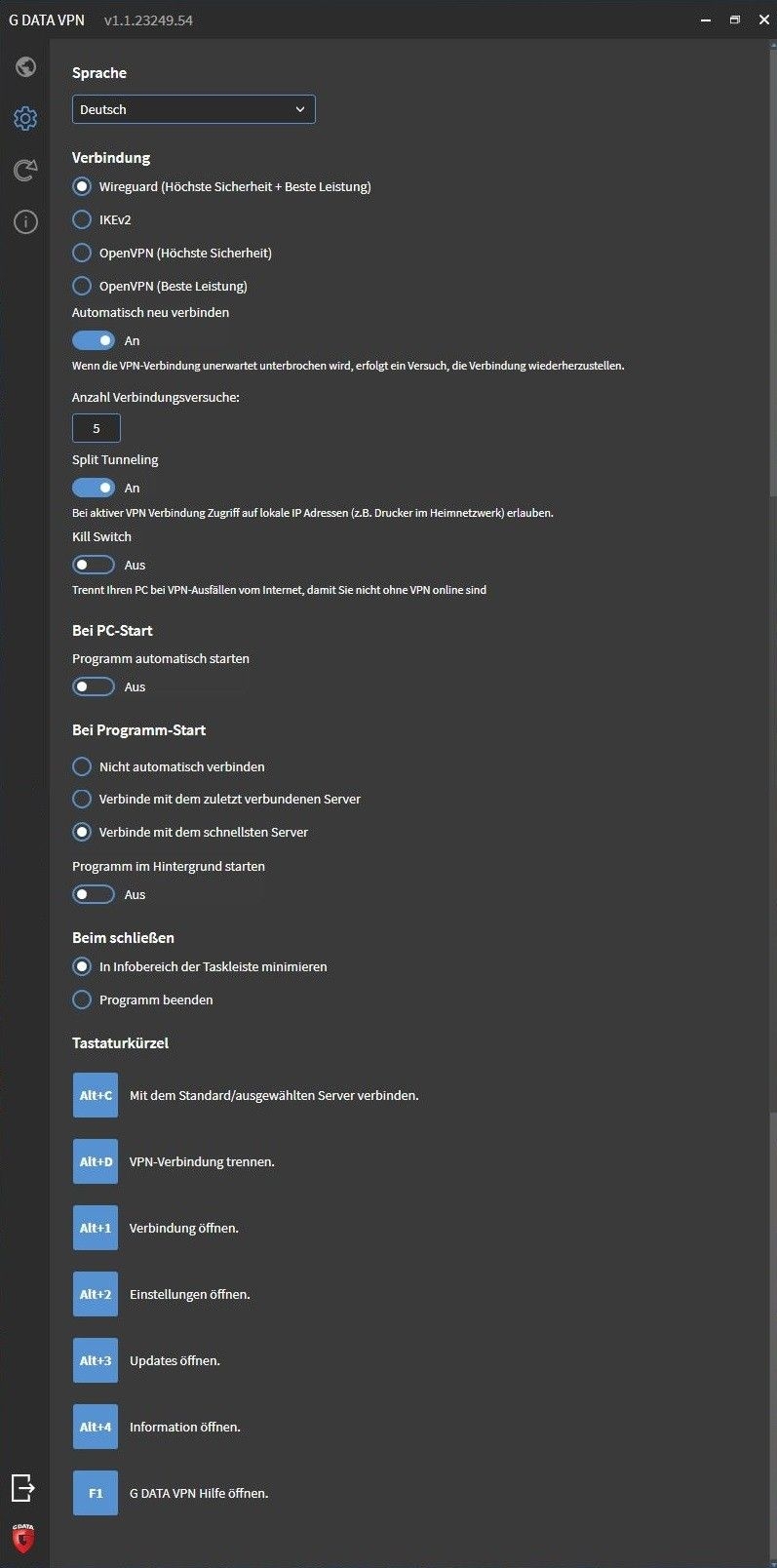Minimize the G DATA VPN window
This screenshot has height=1568, width=777.
coord(706,20)
